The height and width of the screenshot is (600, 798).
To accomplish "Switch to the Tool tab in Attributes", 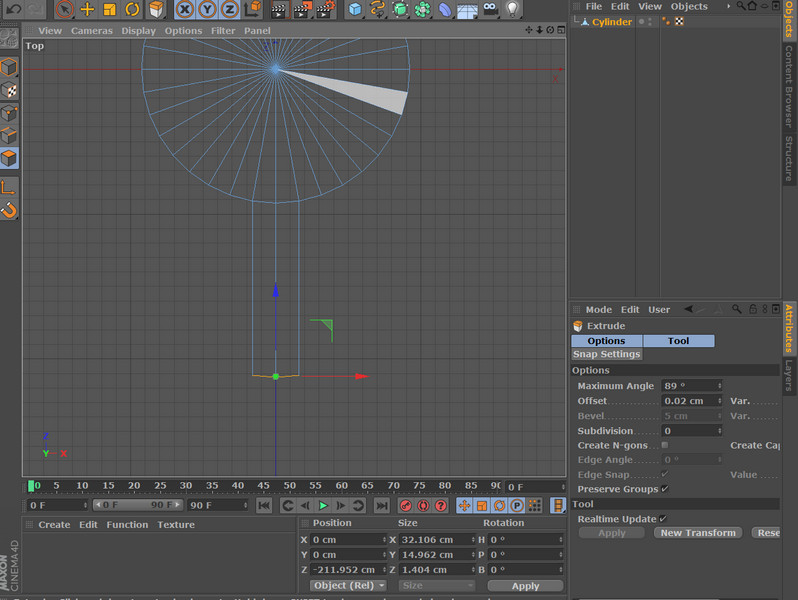I will (x=678, y=341).
